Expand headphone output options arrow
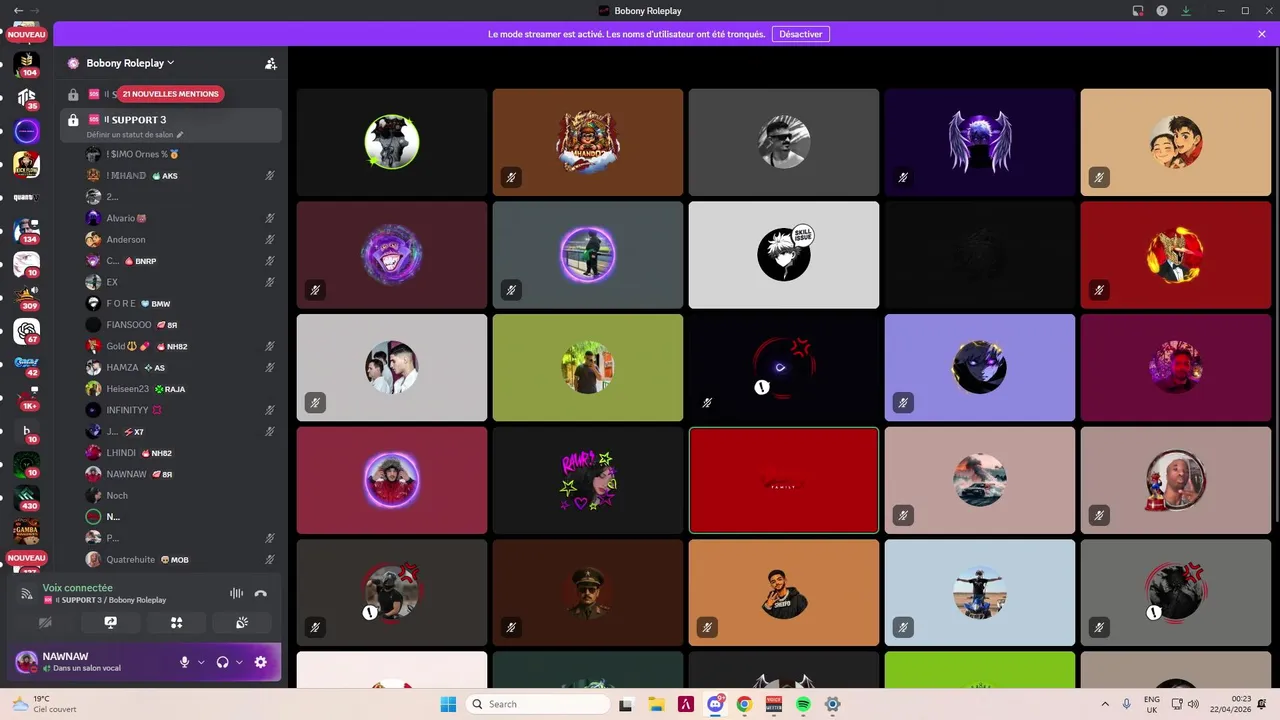 239,662
